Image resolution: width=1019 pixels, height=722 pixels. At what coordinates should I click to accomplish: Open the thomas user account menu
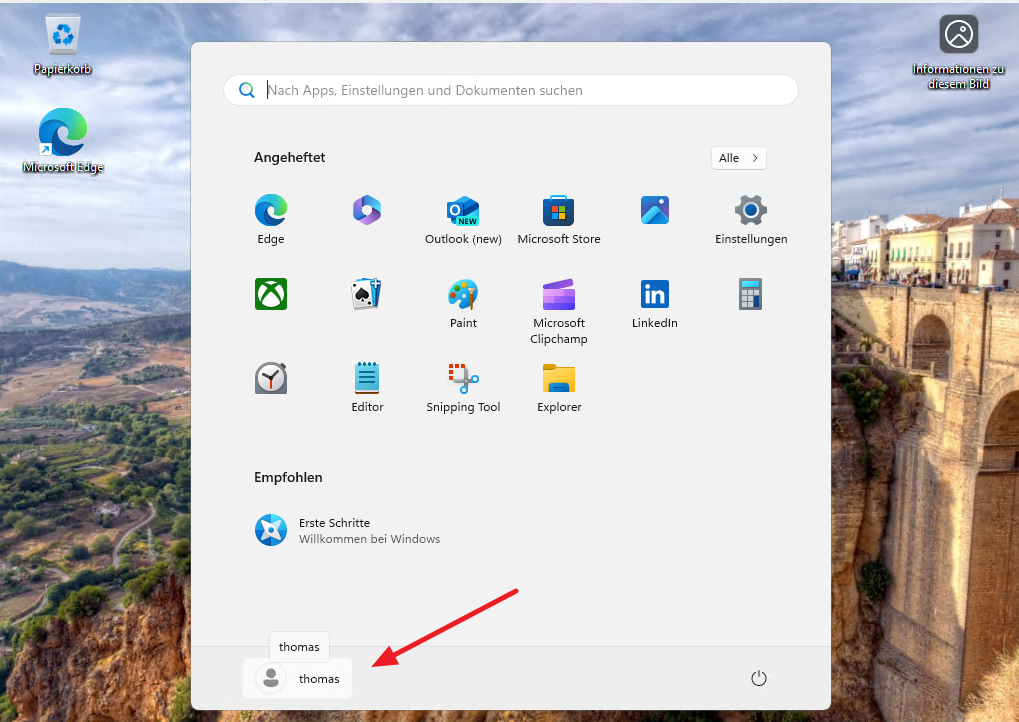(x=297, y=678)
